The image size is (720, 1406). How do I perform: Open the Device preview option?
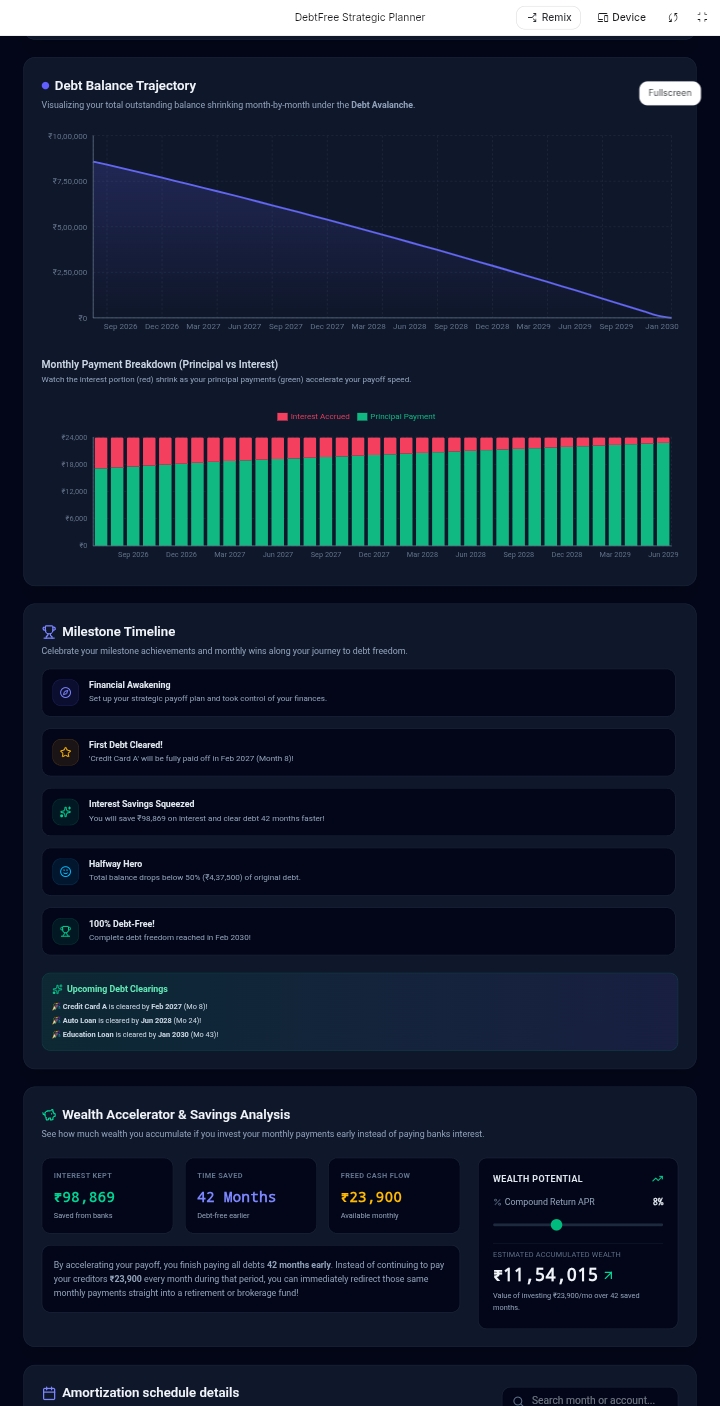[621, 17]
